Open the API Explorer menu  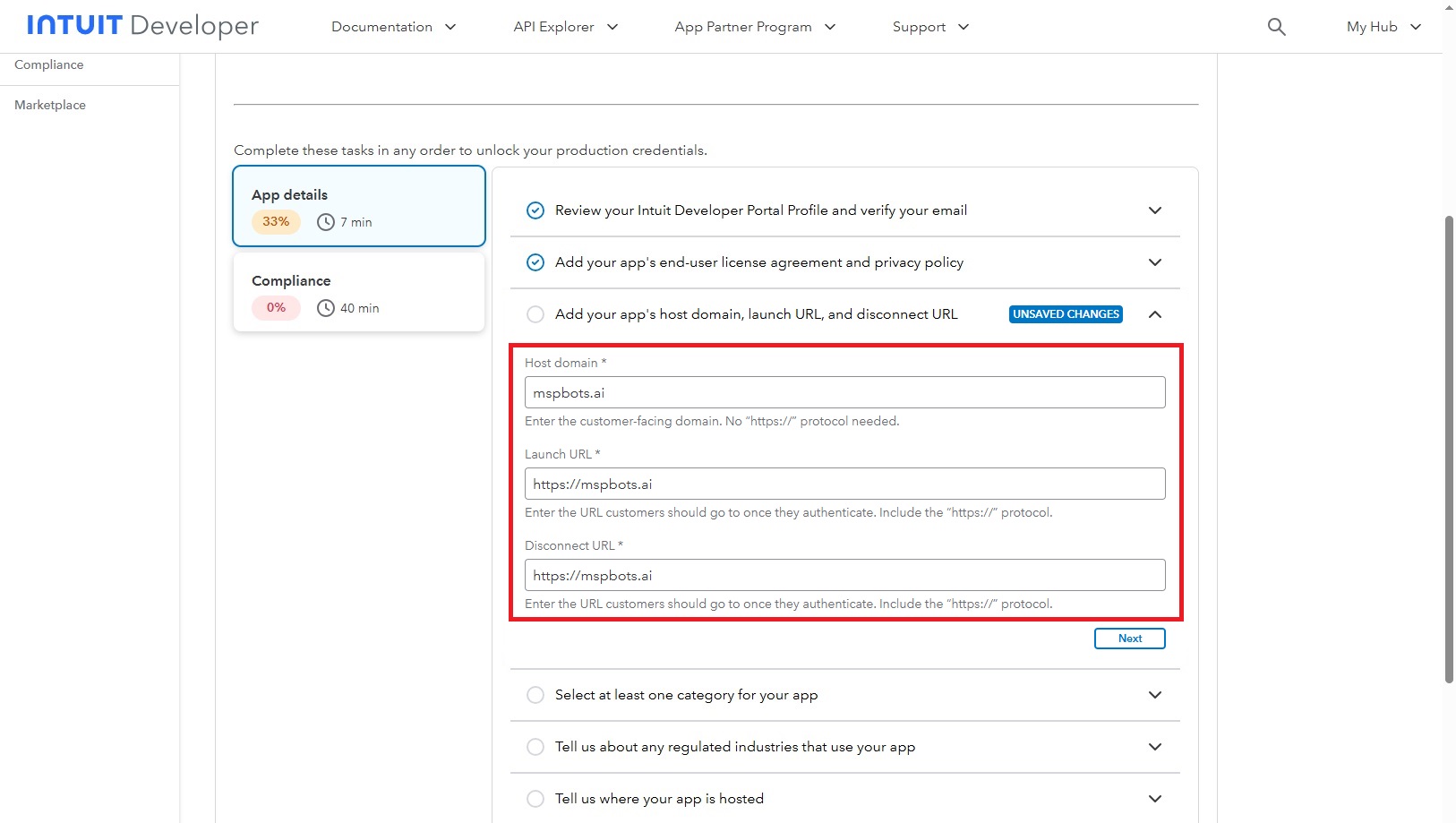click(x=565, y=27)
